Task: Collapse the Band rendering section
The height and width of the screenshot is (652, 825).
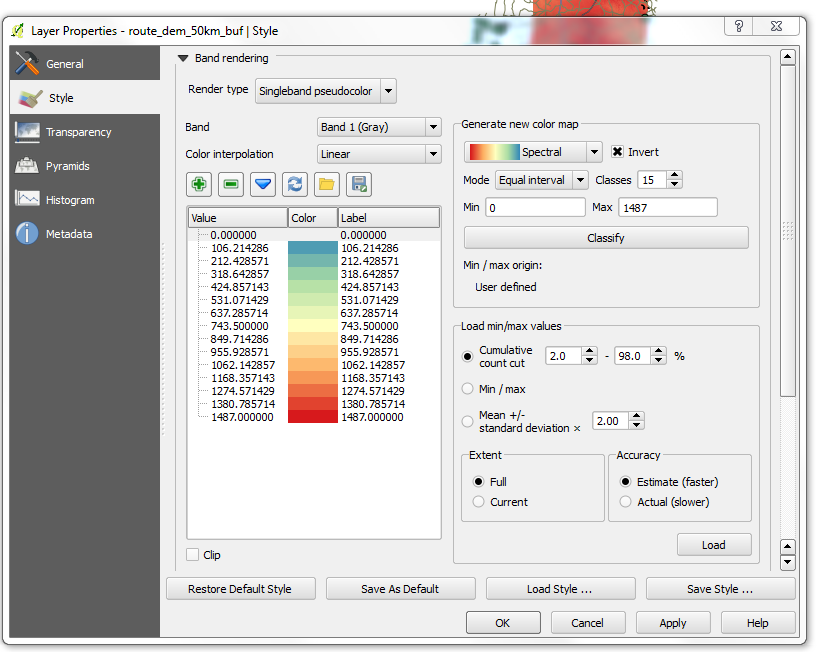Action: (183, 58)
